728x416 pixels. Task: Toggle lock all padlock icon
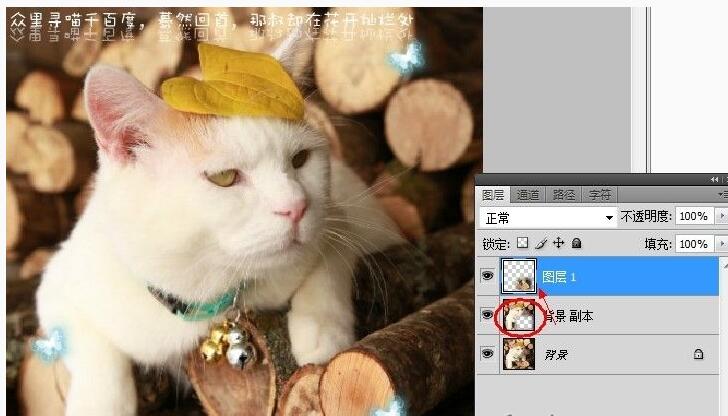[x=577, y=243]
